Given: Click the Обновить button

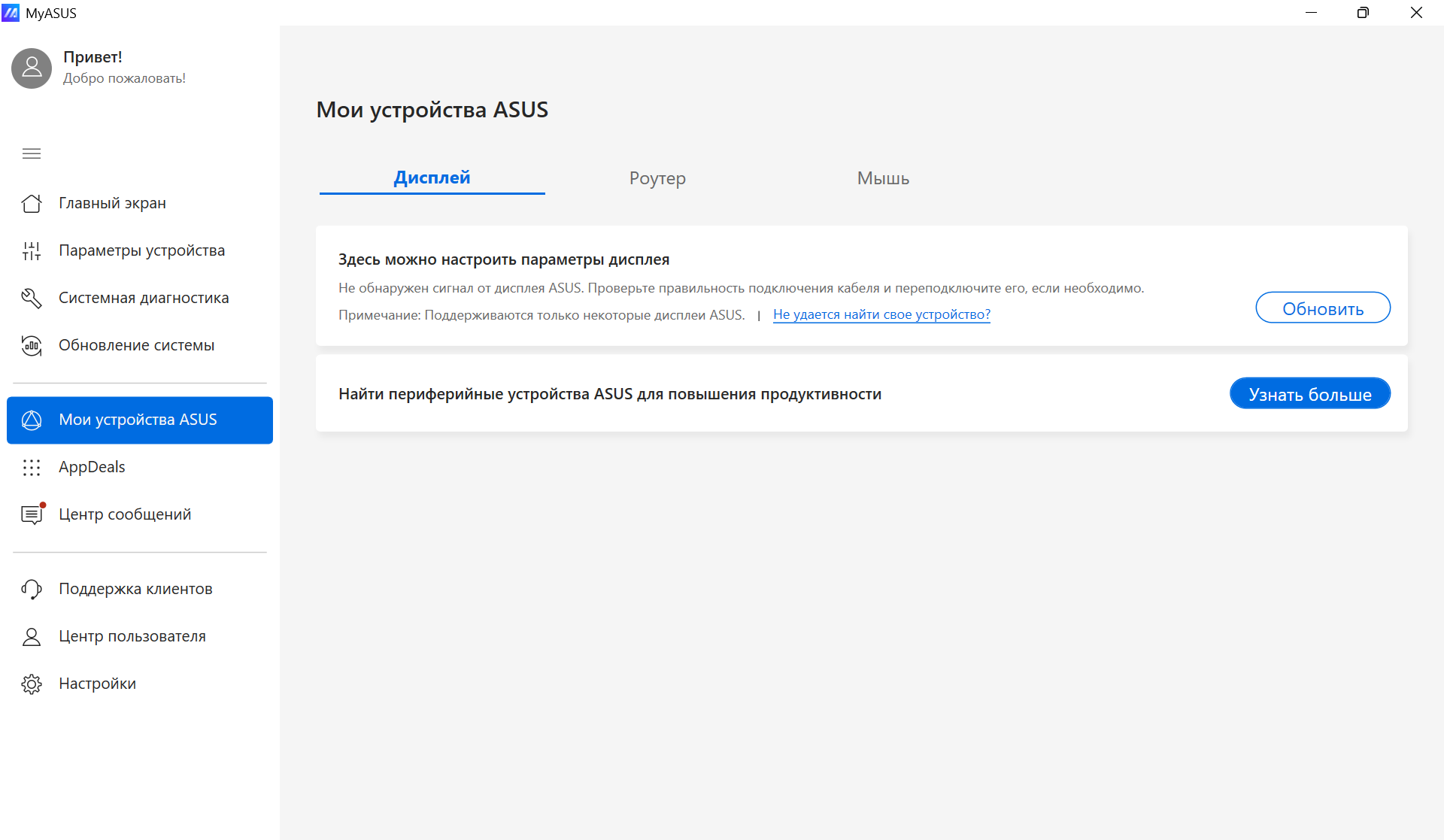Looking at the screenshot, I should pyautogui.click(x=1323, y=308).
